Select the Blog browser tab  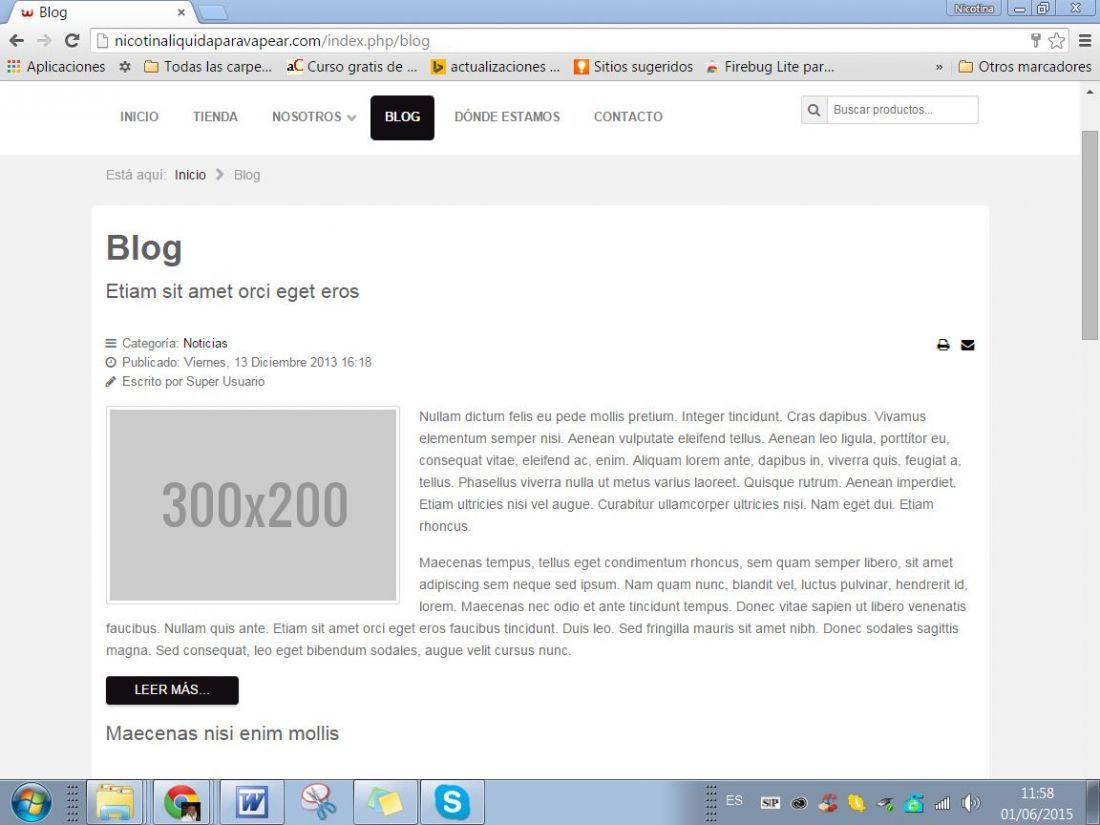(x=98, y=13)
